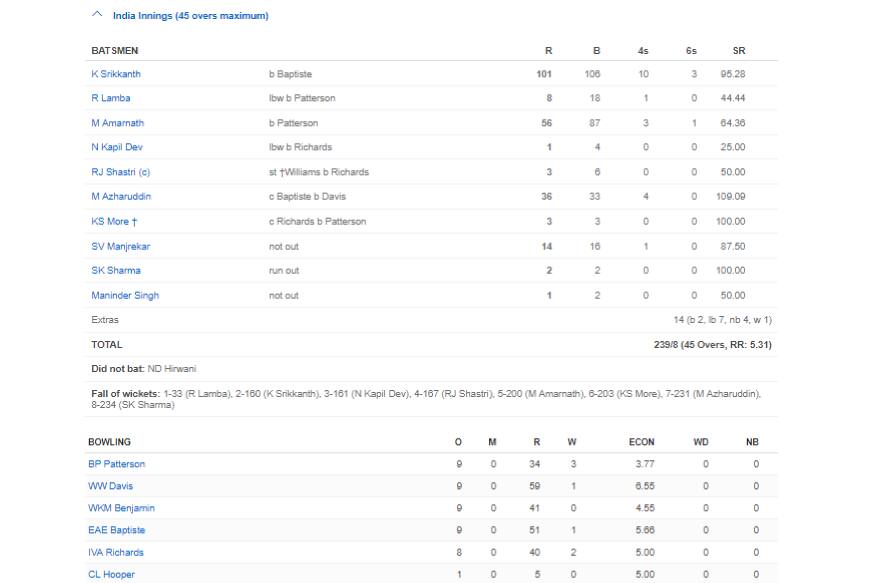The image size is (875, 583).
Task: Click SK Sharma batsman link
Action: pyautogui.click(x=116, y=270)
